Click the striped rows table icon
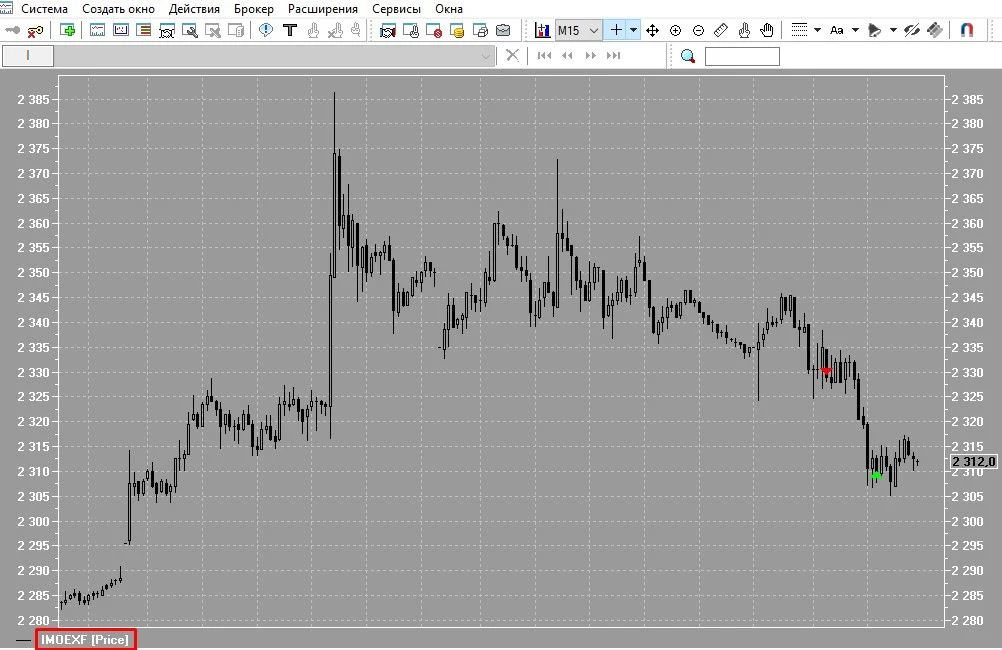Image resolution: width=1002 pixels, height=650 pixels. [x=144, y=30]
